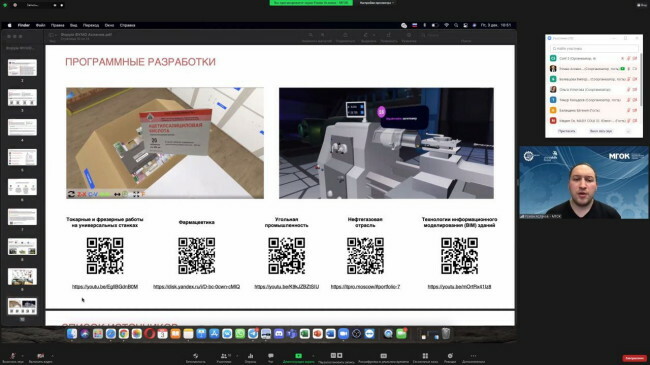Click the green Share Screen icon

pyautogui.click(x=298, y=356)
